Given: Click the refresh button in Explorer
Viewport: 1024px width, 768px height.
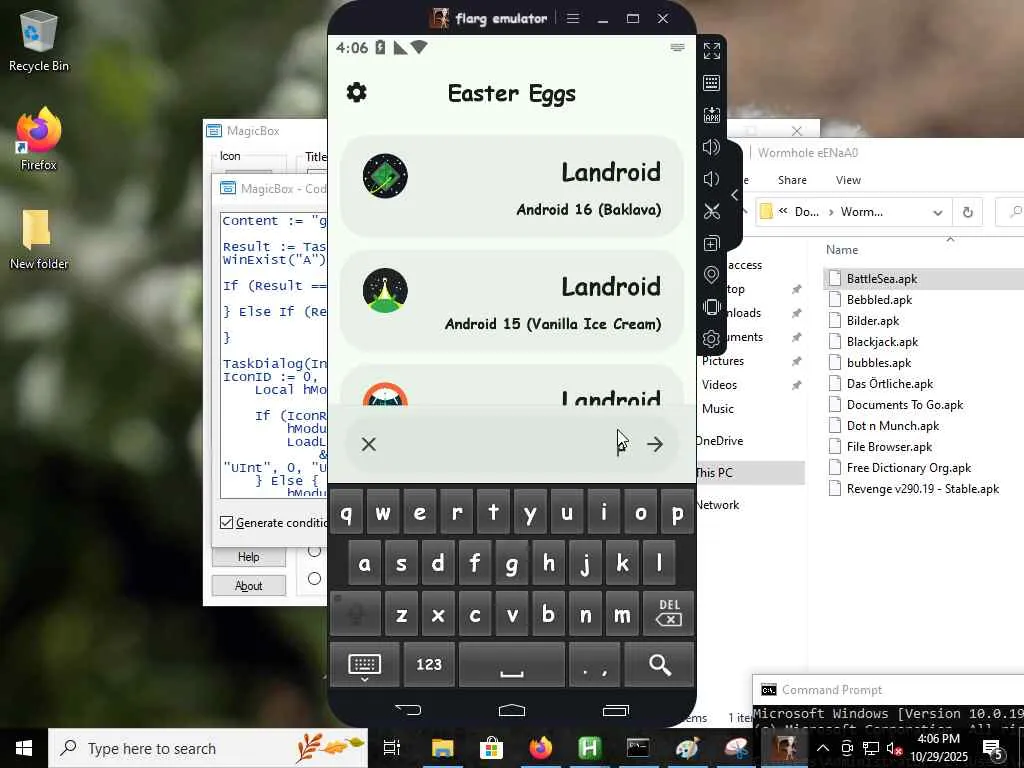Looking at the screenshot, I should coord(968,212).
